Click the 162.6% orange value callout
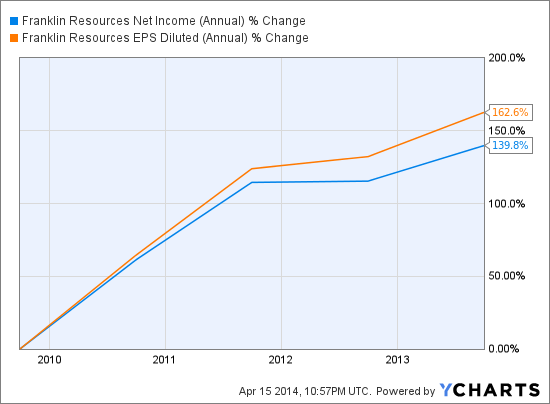 pos(510,112)
